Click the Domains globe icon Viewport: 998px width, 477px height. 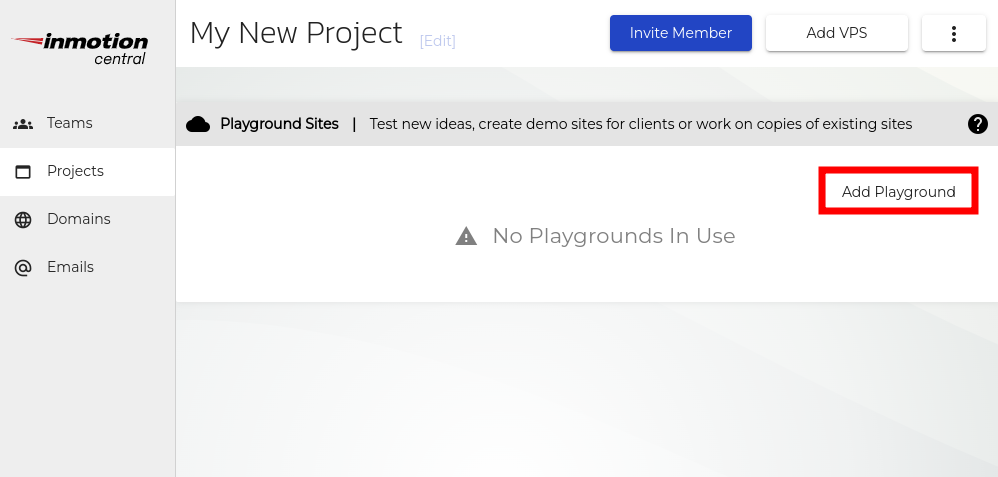(x=23, y=220)
